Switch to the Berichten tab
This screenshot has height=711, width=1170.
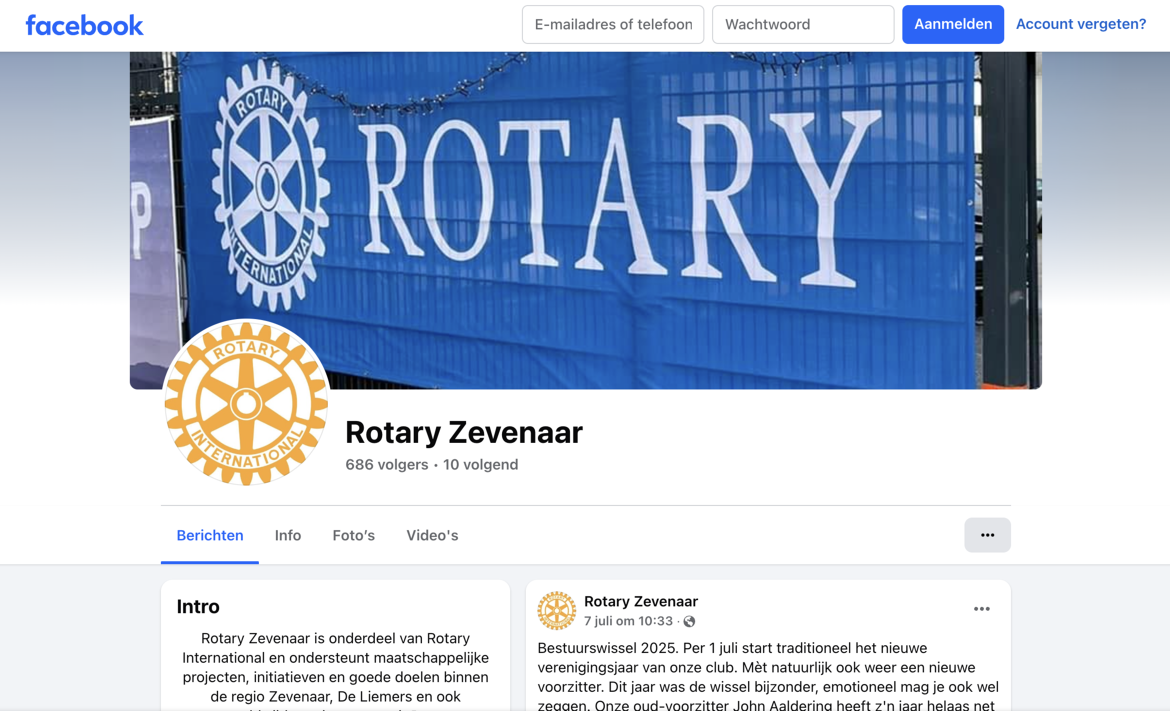point(210,535)
